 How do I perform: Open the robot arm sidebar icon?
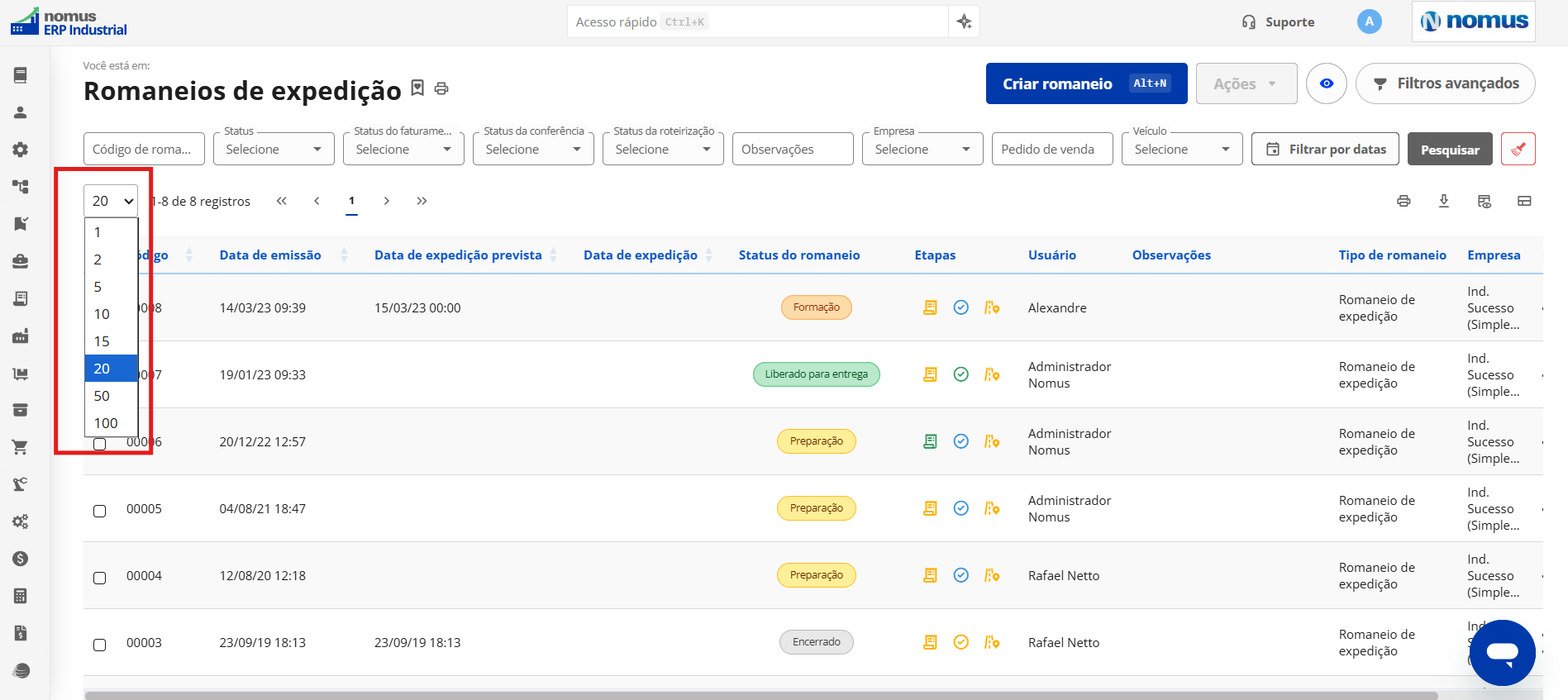21,484
